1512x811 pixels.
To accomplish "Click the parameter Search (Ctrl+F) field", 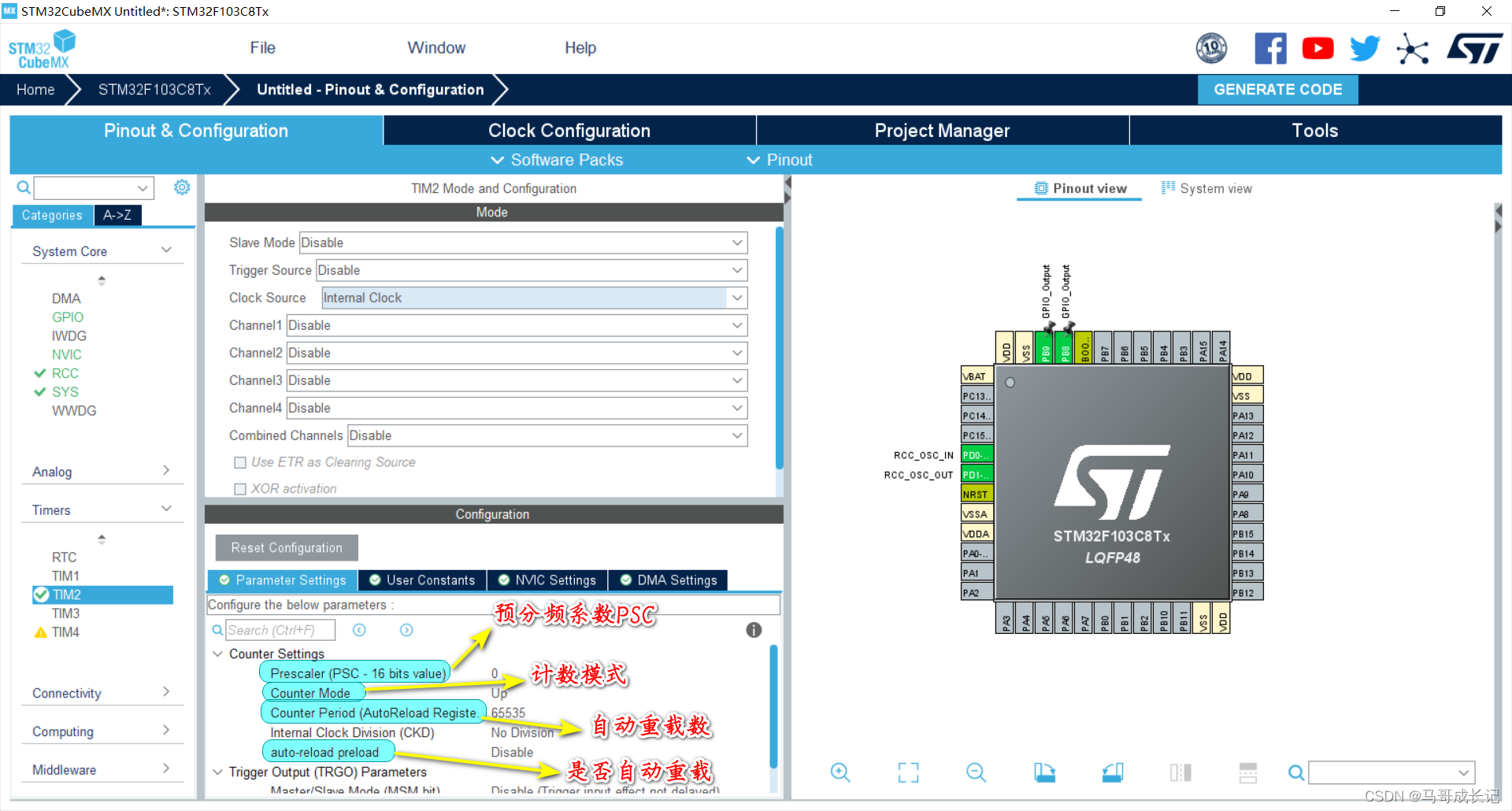I will 280,630.
